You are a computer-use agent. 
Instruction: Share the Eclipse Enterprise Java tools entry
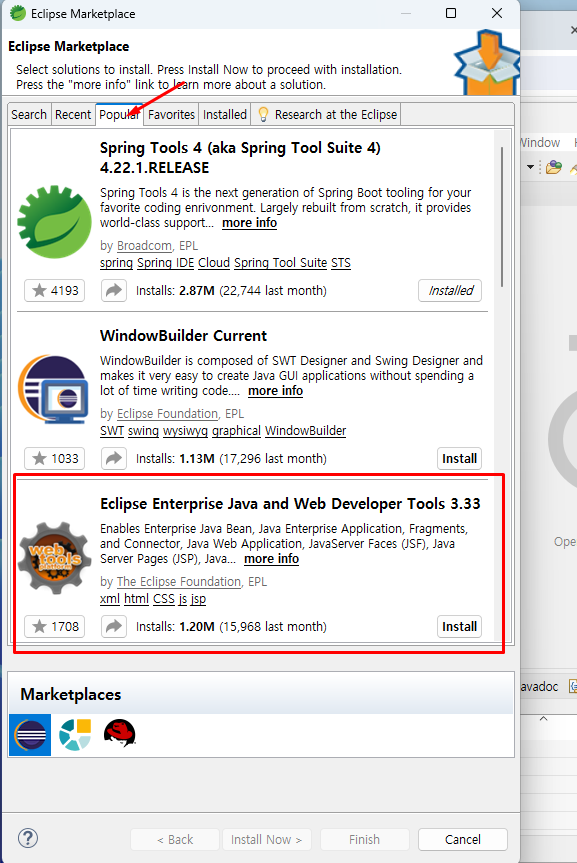114,626
